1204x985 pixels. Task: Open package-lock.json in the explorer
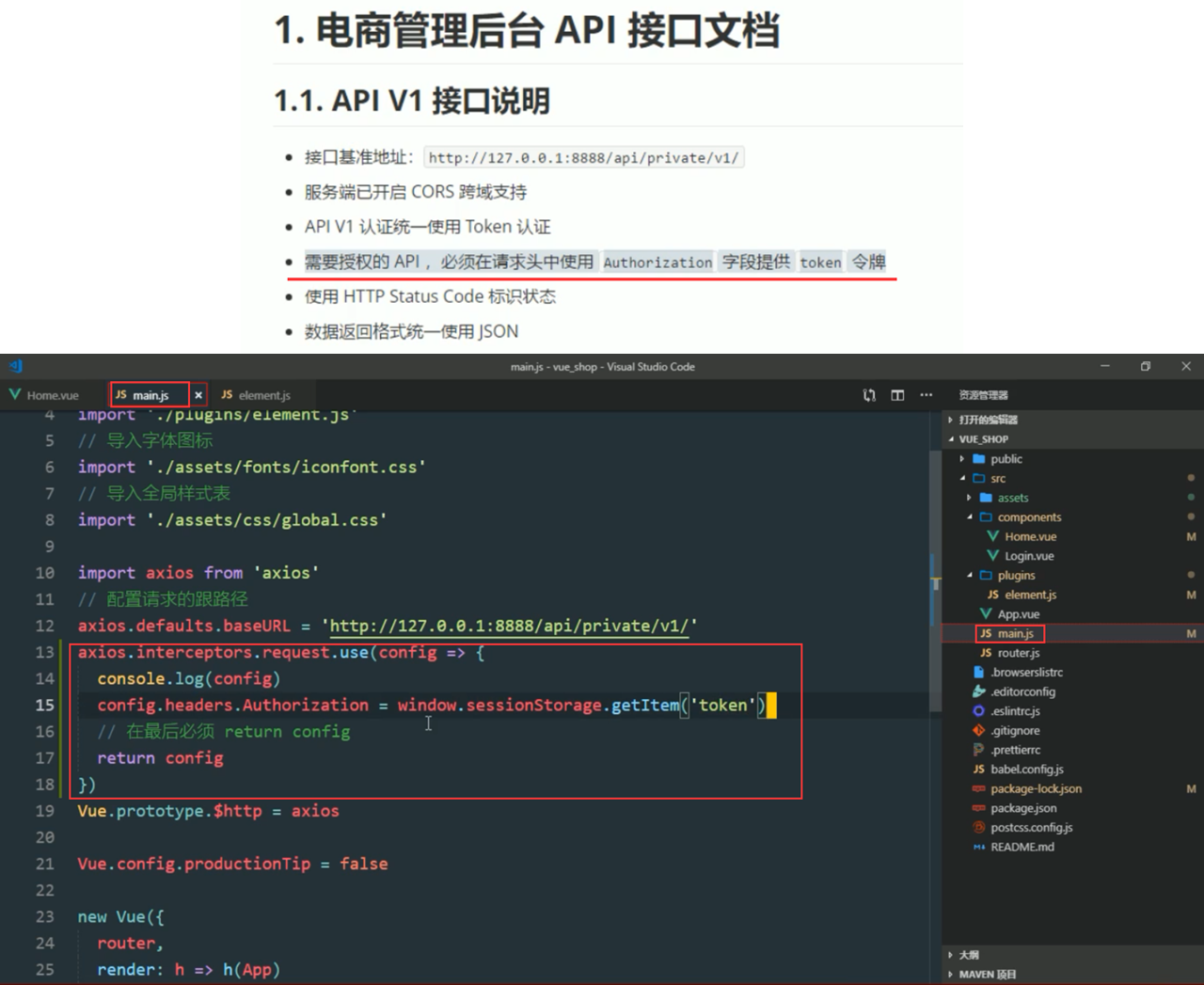coord(1036,789)
